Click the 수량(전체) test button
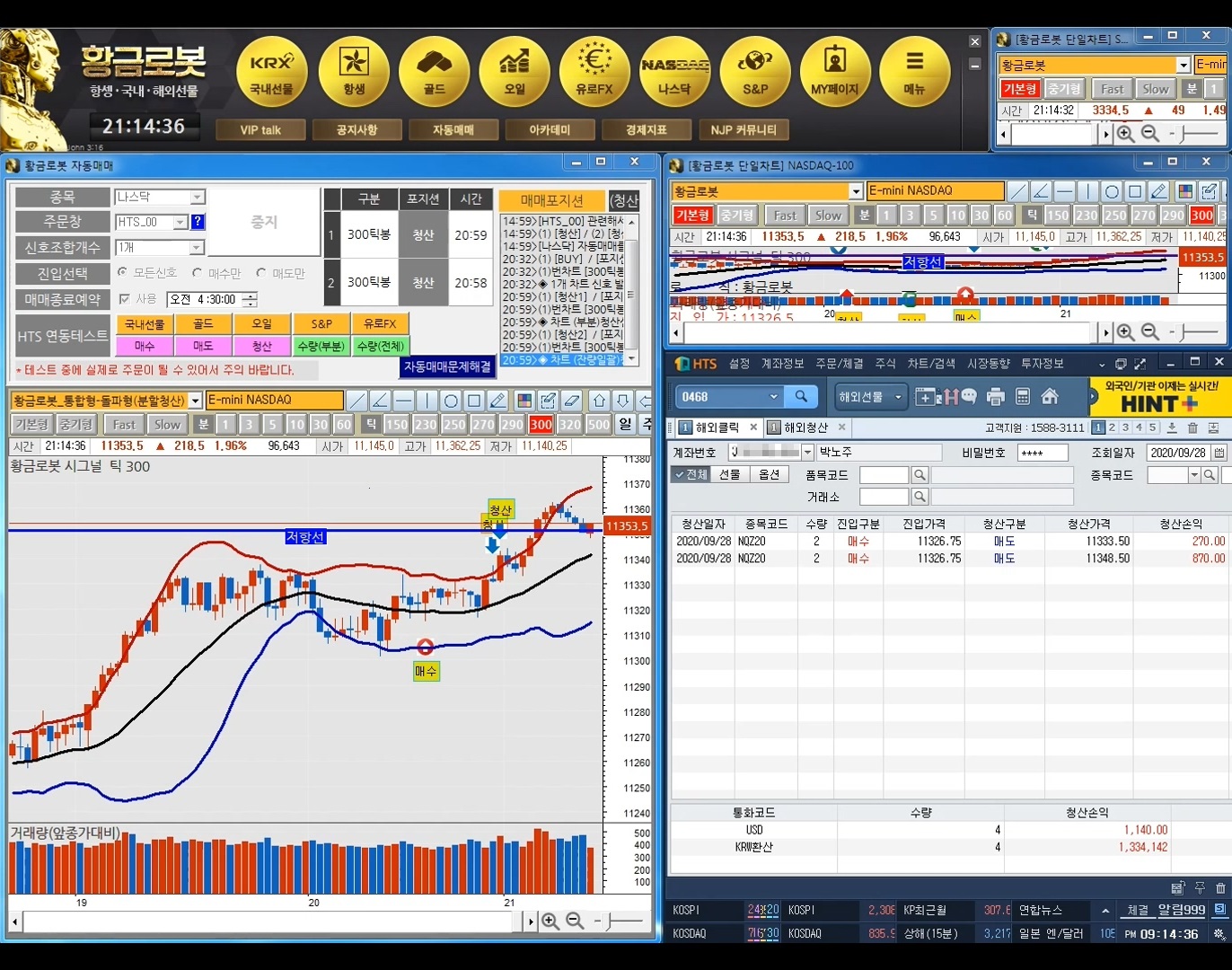 click(381, 346)
